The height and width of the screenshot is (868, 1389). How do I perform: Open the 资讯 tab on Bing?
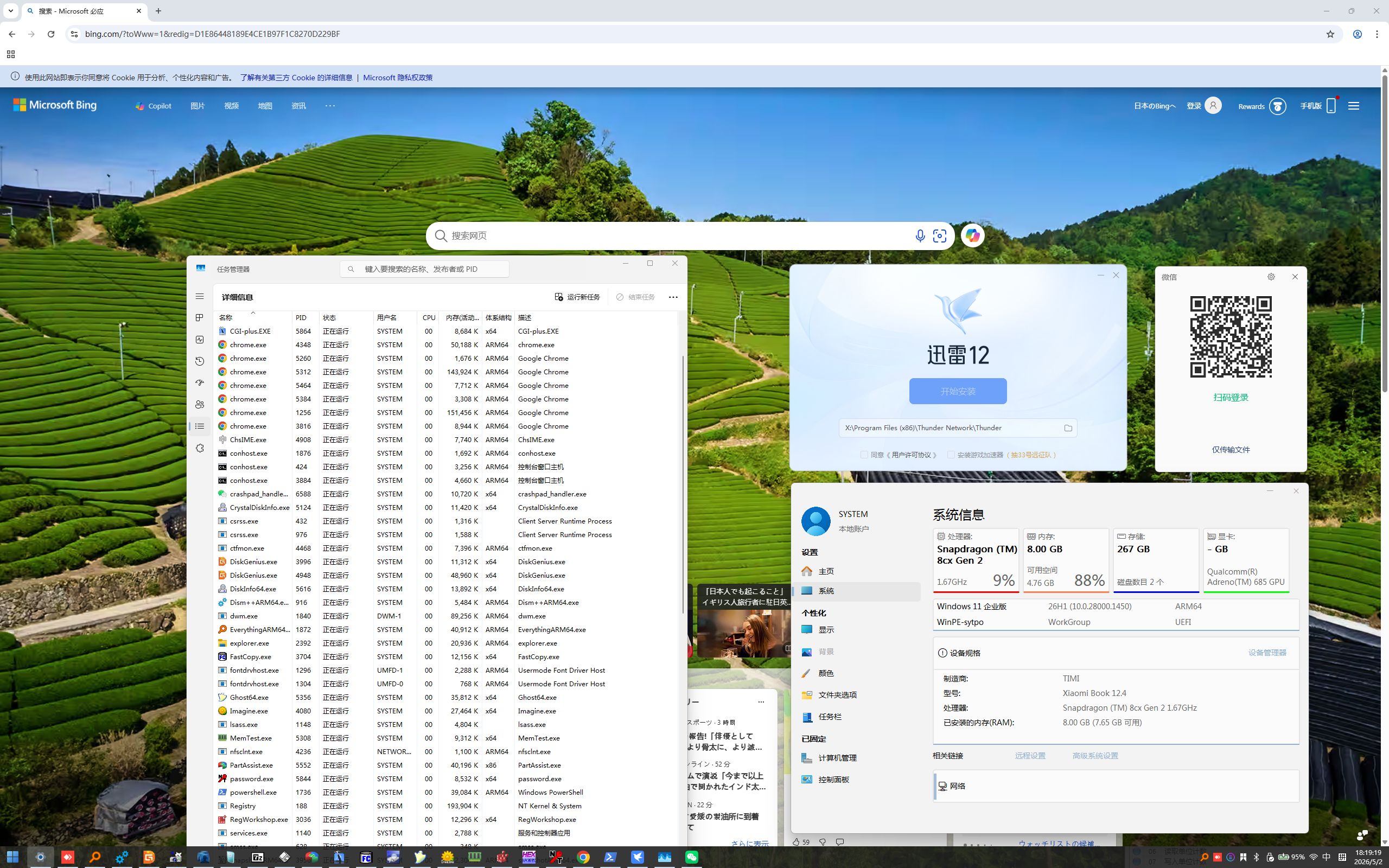[298, 106]
